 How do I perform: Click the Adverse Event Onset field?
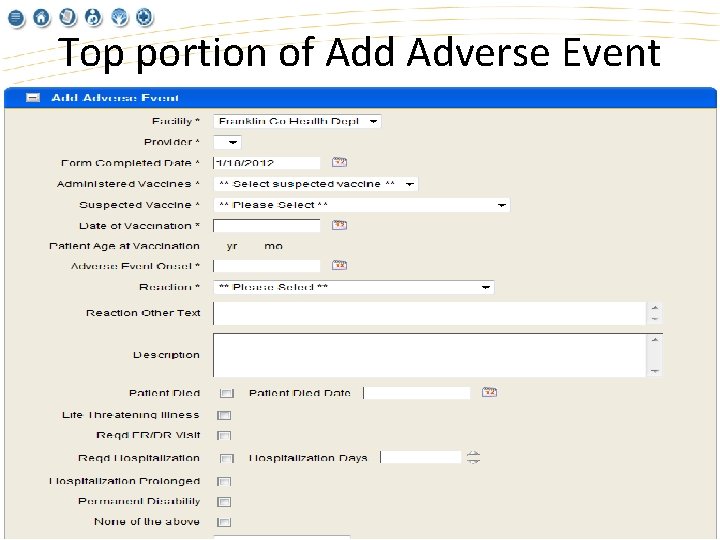coord(267,266)
